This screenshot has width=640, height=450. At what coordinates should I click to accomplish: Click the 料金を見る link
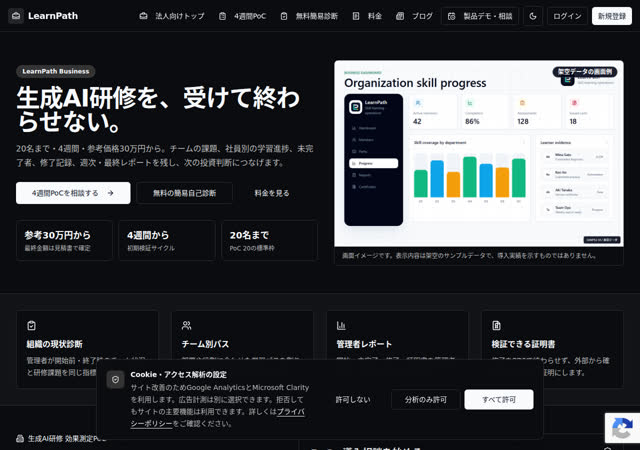pyautogui.click(x=272, y=193)
